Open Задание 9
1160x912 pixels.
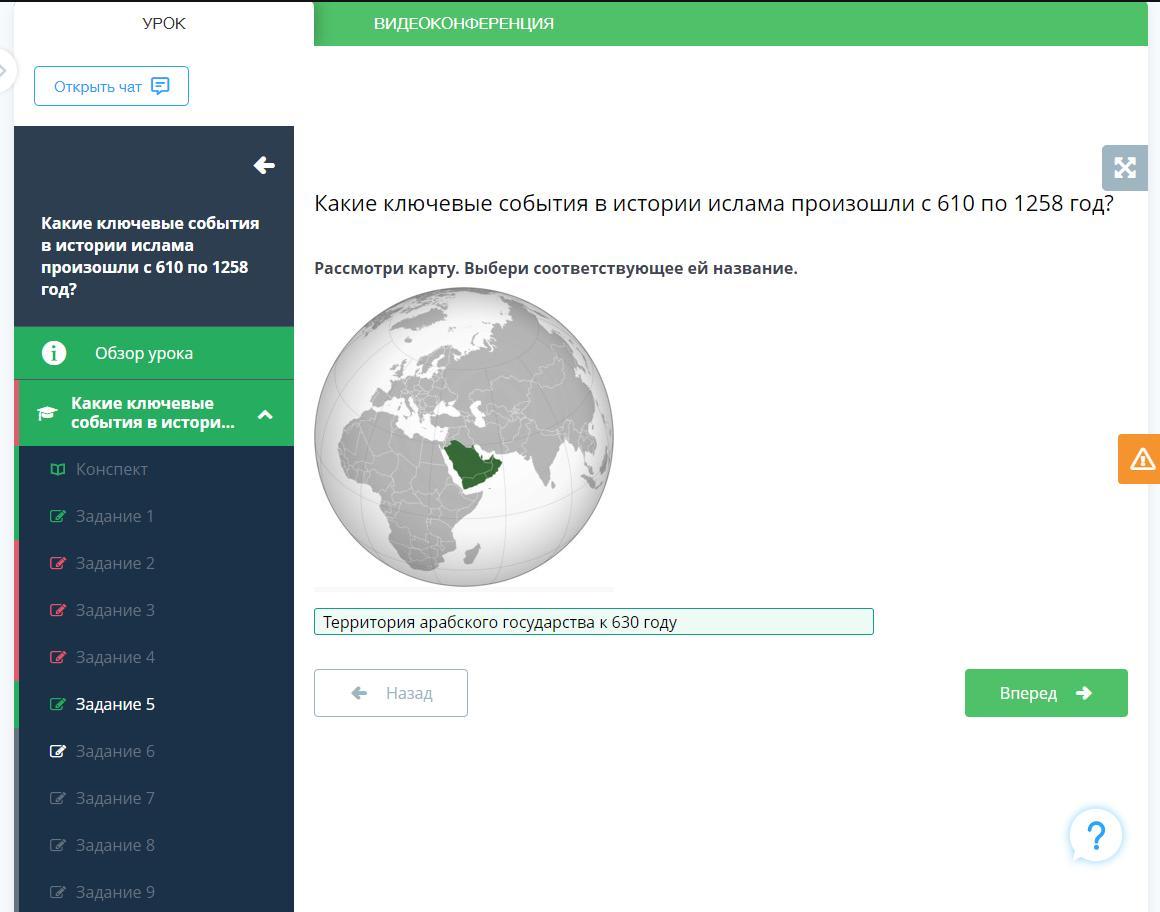[115, 893]
